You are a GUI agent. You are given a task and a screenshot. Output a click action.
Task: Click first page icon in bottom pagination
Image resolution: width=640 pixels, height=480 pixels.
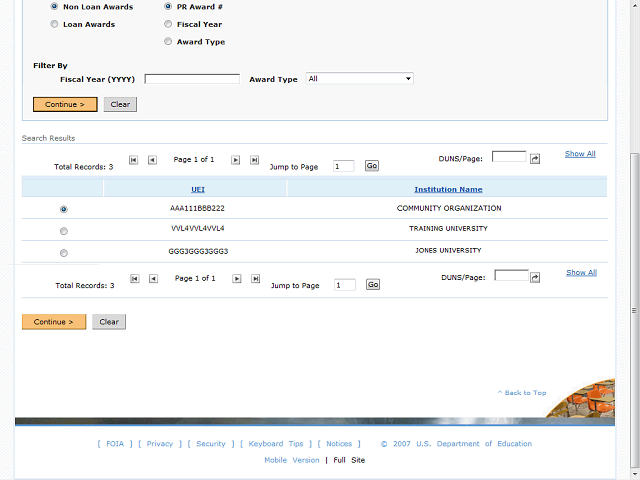(x=135, y=279)
